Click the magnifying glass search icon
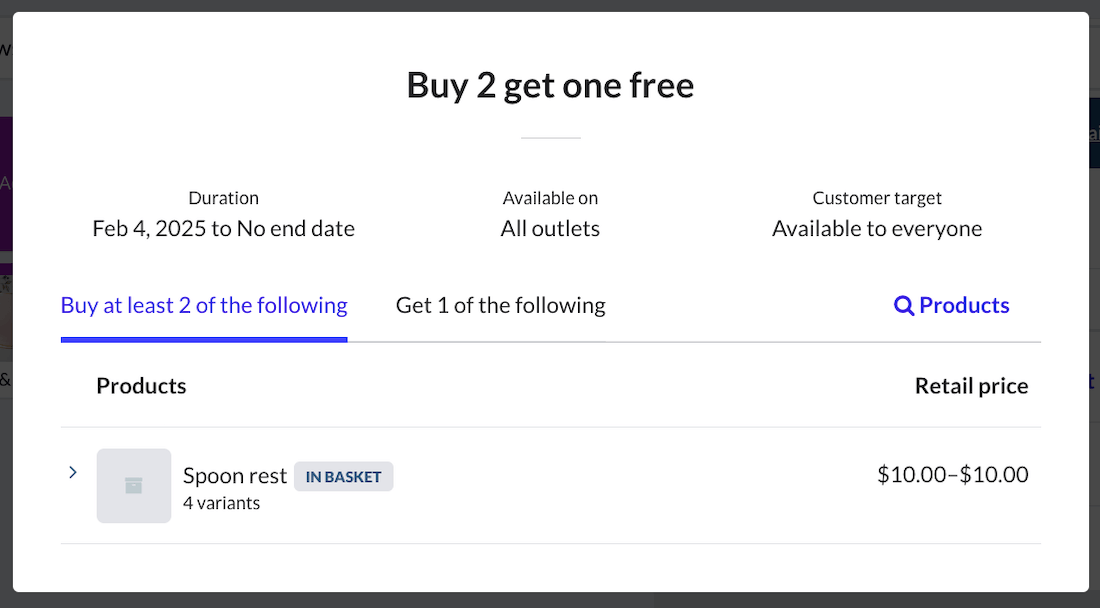1100x608 pixels. (x=904, y=305)
